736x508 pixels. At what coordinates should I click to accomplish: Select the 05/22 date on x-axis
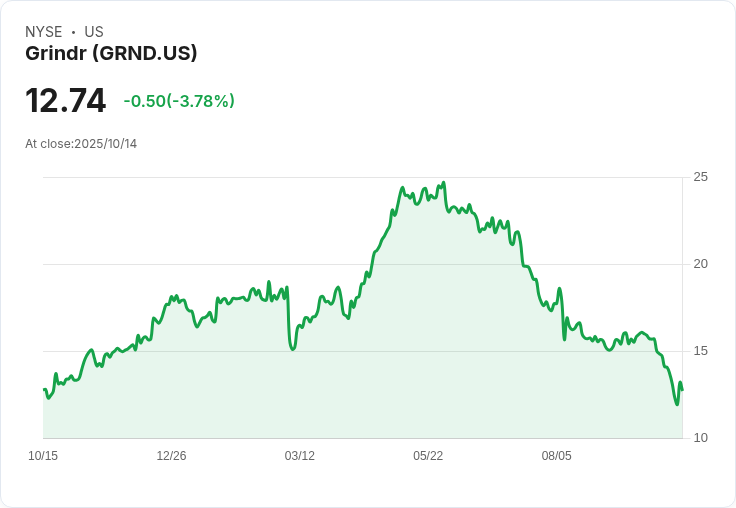point(428,456)
